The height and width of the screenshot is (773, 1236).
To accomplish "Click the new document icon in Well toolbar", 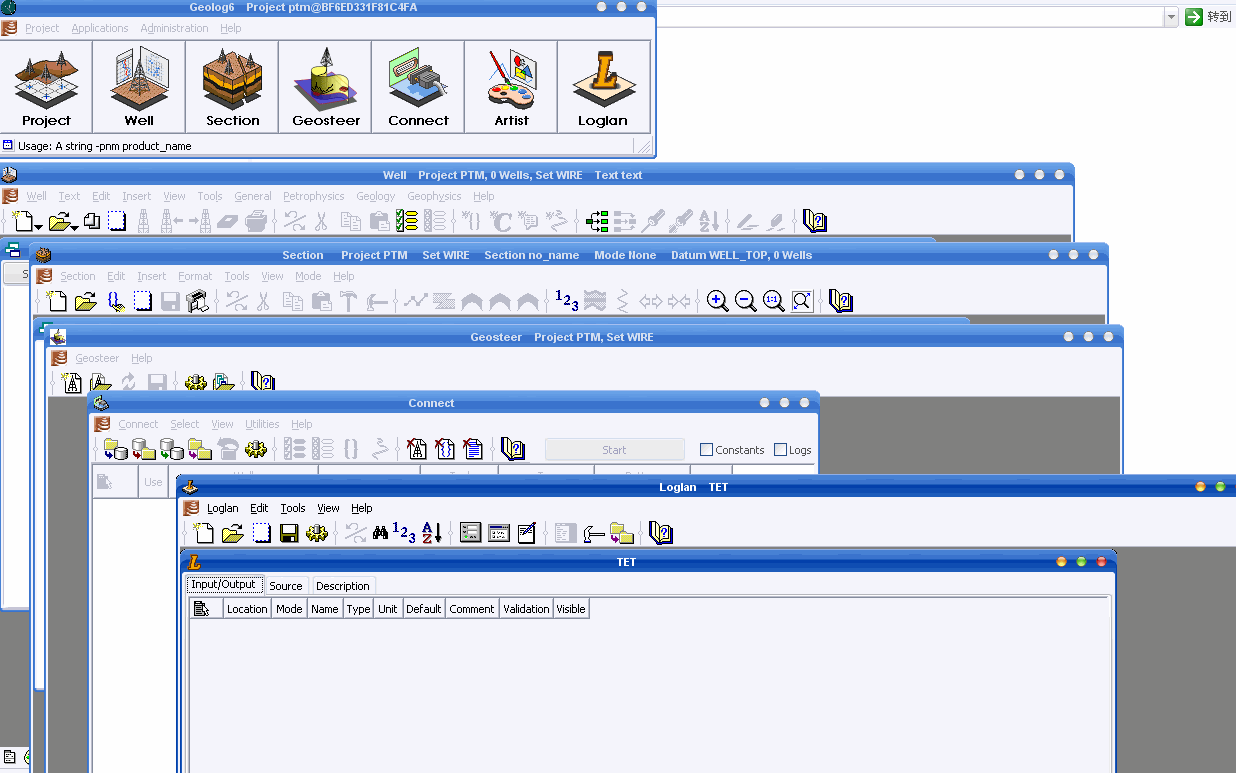I will [x=24, y=221].
